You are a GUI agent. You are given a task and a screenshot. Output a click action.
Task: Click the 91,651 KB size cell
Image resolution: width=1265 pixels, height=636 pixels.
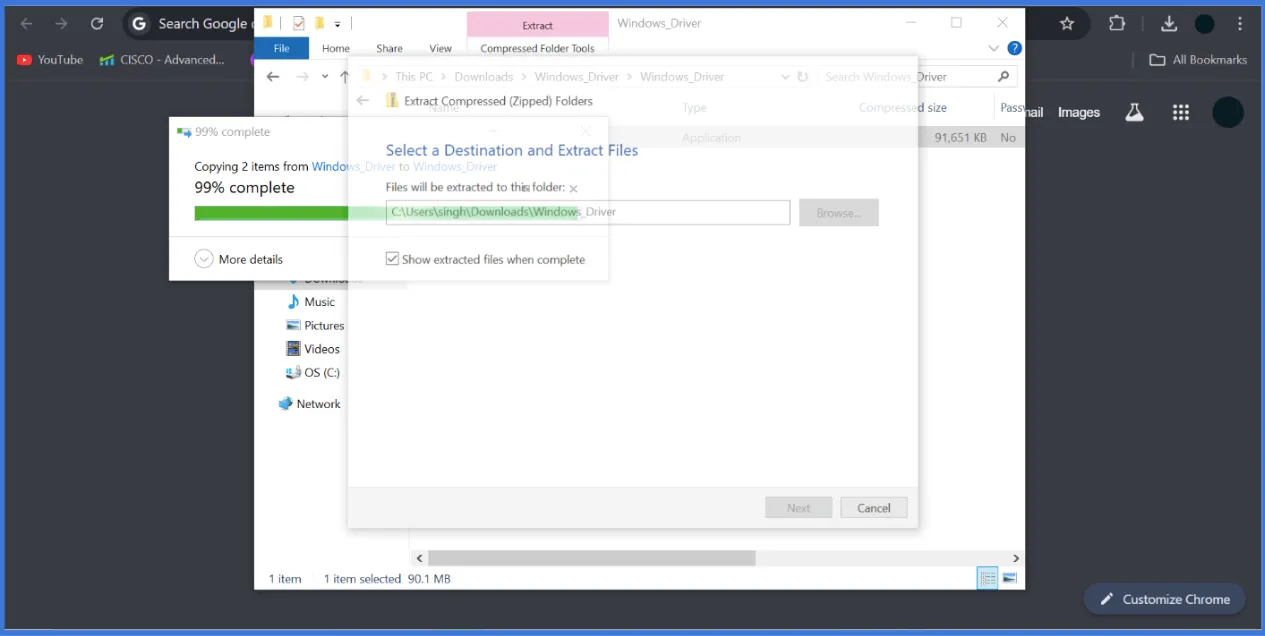pos(960,138)
